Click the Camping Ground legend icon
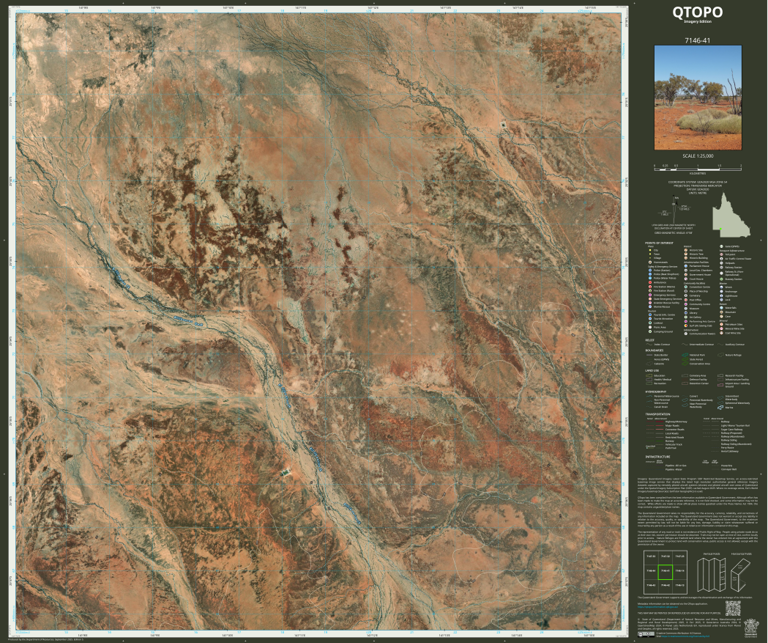 [650, 332]
